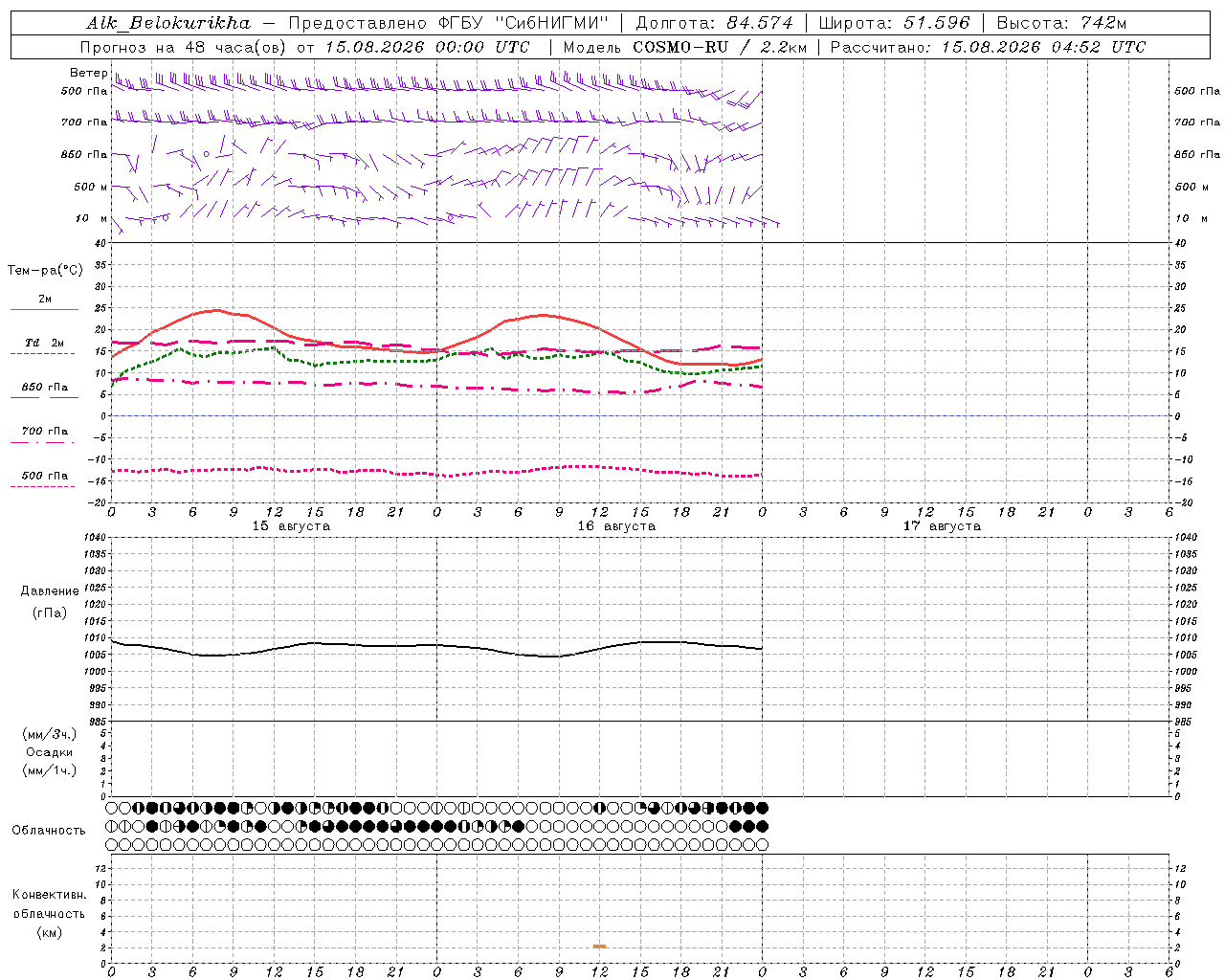This screenshot has height=980, width=1225.
Task: Click the Alk_Belokurikha station title
Action: pyautogui.click(x=168, y=23)
